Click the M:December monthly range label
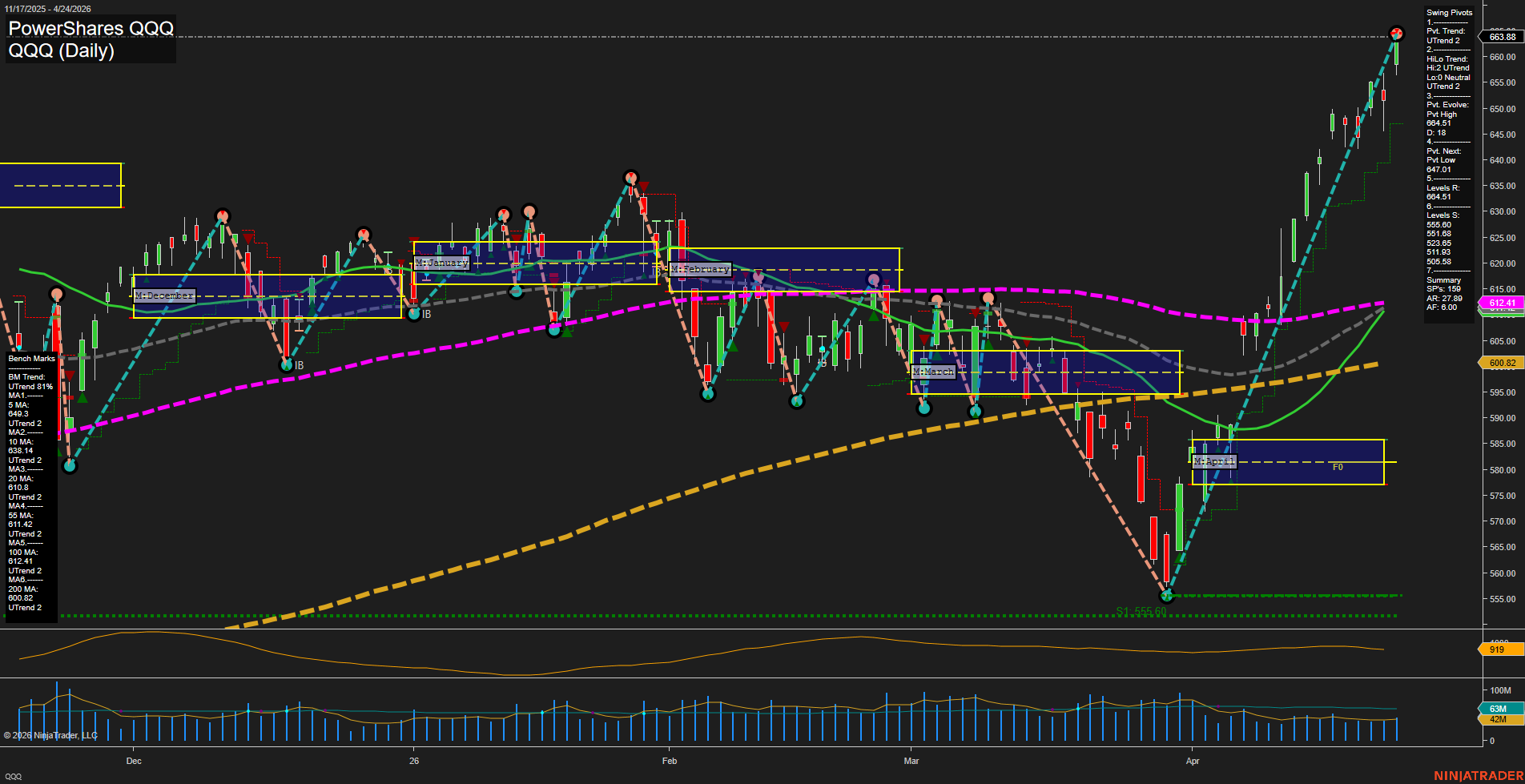 [164, 296]
